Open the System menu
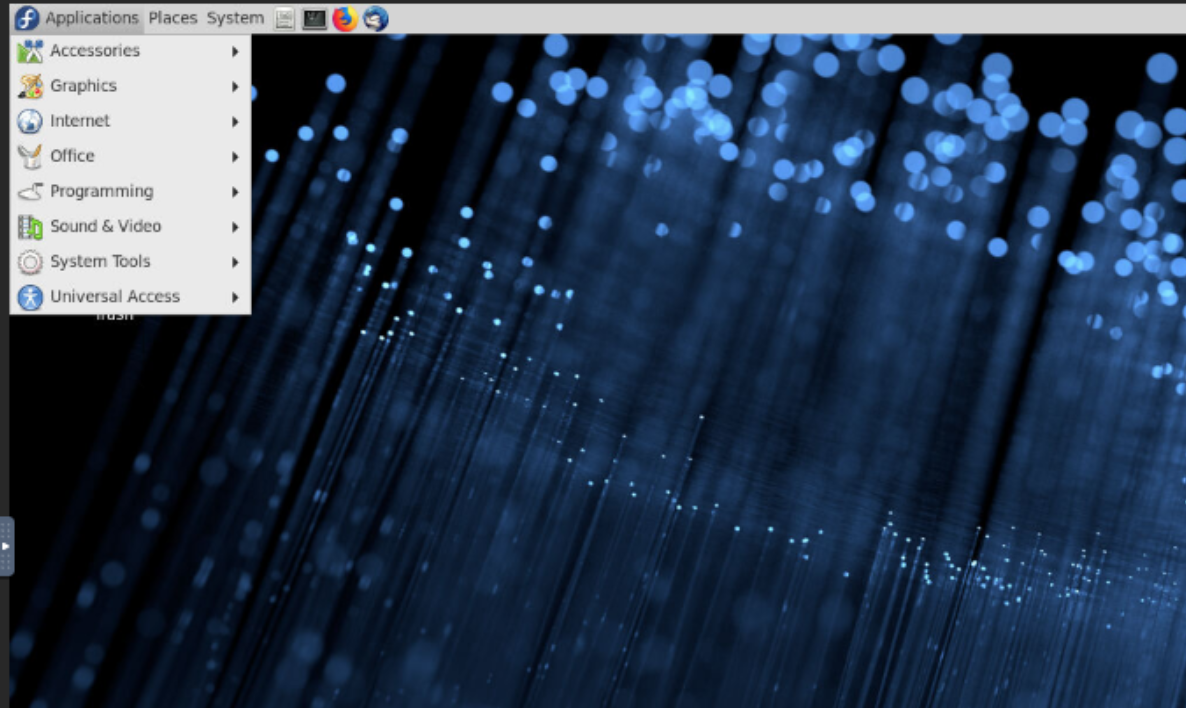Screen dimensions: 1186x708 pos(235,18)
